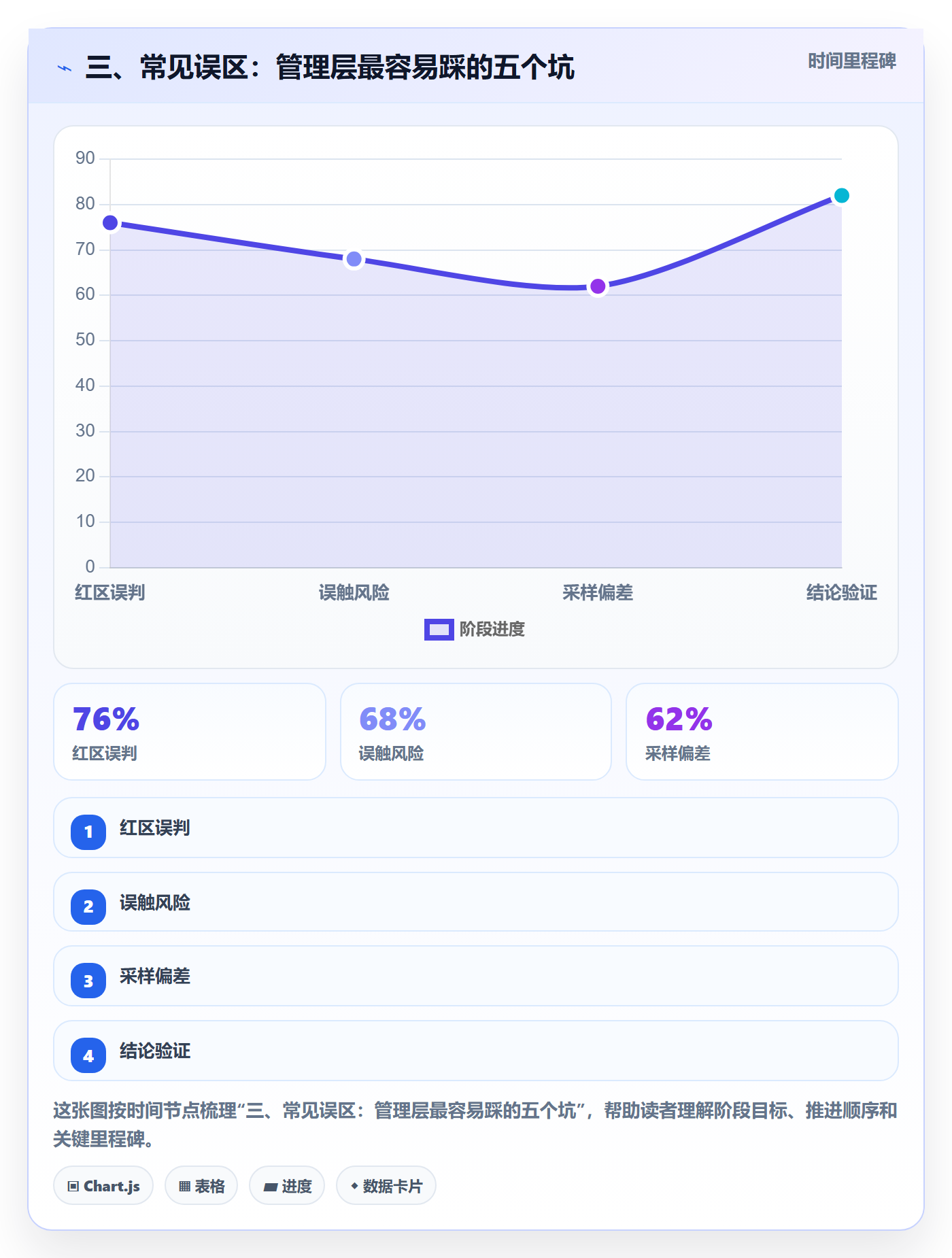Open the 红区误判 list row text
The image size is (952, 1258).
pyautogui.click(x=155, y=828)
